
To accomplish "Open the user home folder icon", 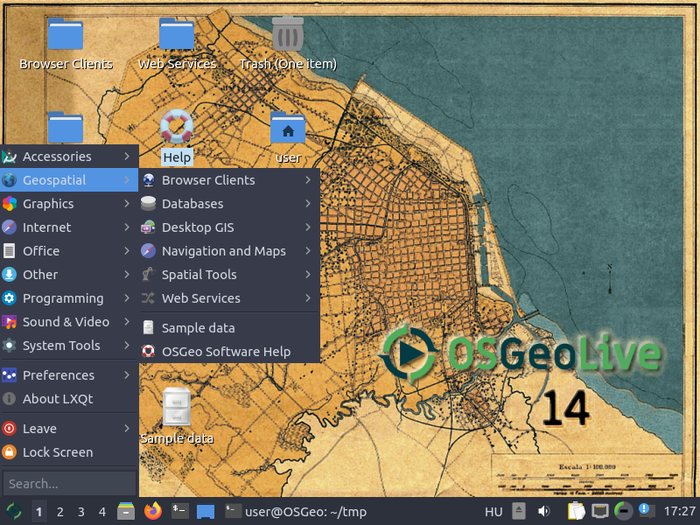I will pos(288,130).
